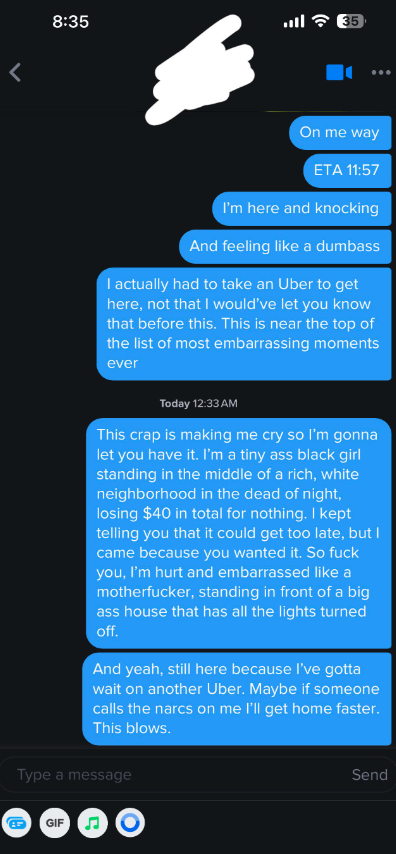The height and width of the screenshot is (854, 396).
Task: Select the message about taking an Uber
Action: click(244, 324)
